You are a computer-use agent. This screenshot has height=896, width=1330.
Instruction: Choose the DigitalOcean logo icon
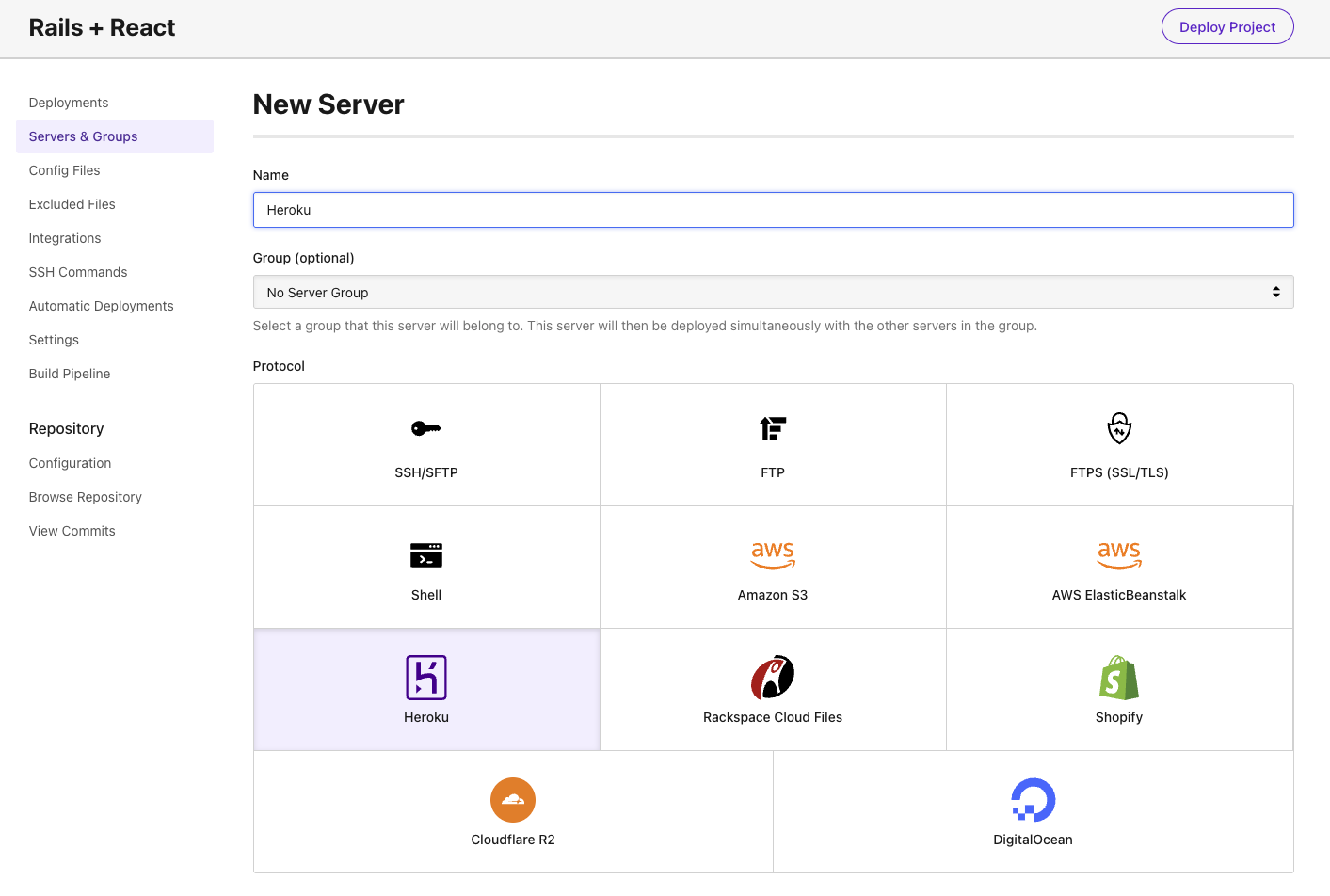click(1034, 800)
